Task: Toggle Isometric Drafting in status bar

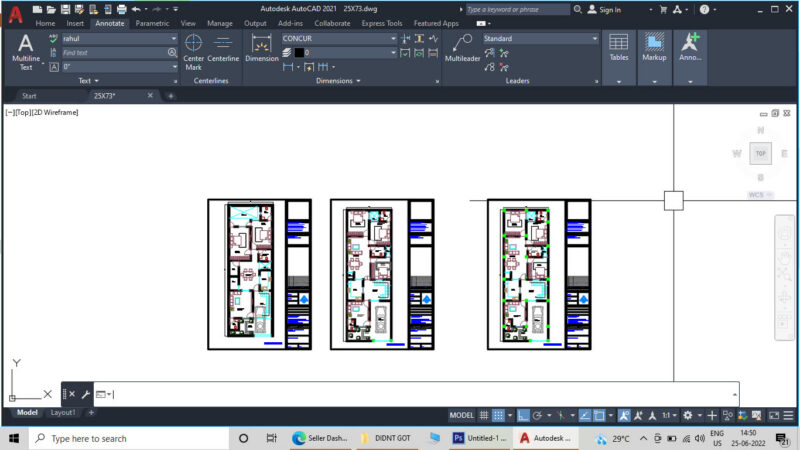Action: click(x=561, y=415)
